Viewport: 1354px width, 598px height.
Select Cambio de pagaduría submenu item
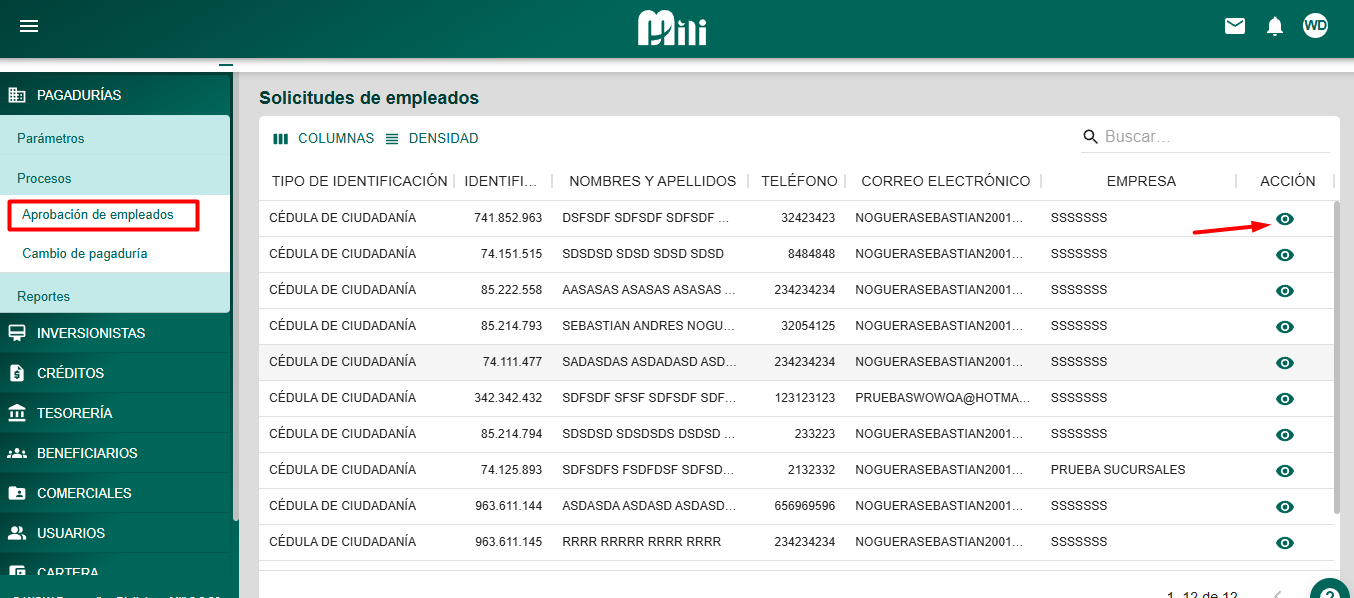coord(85,254)
